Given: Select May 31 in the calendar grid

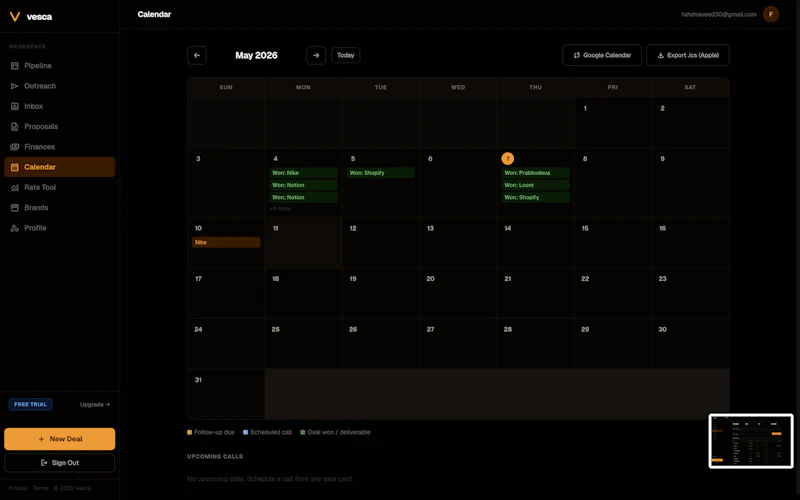Looking at the screenshot, I should pos(226,394).
